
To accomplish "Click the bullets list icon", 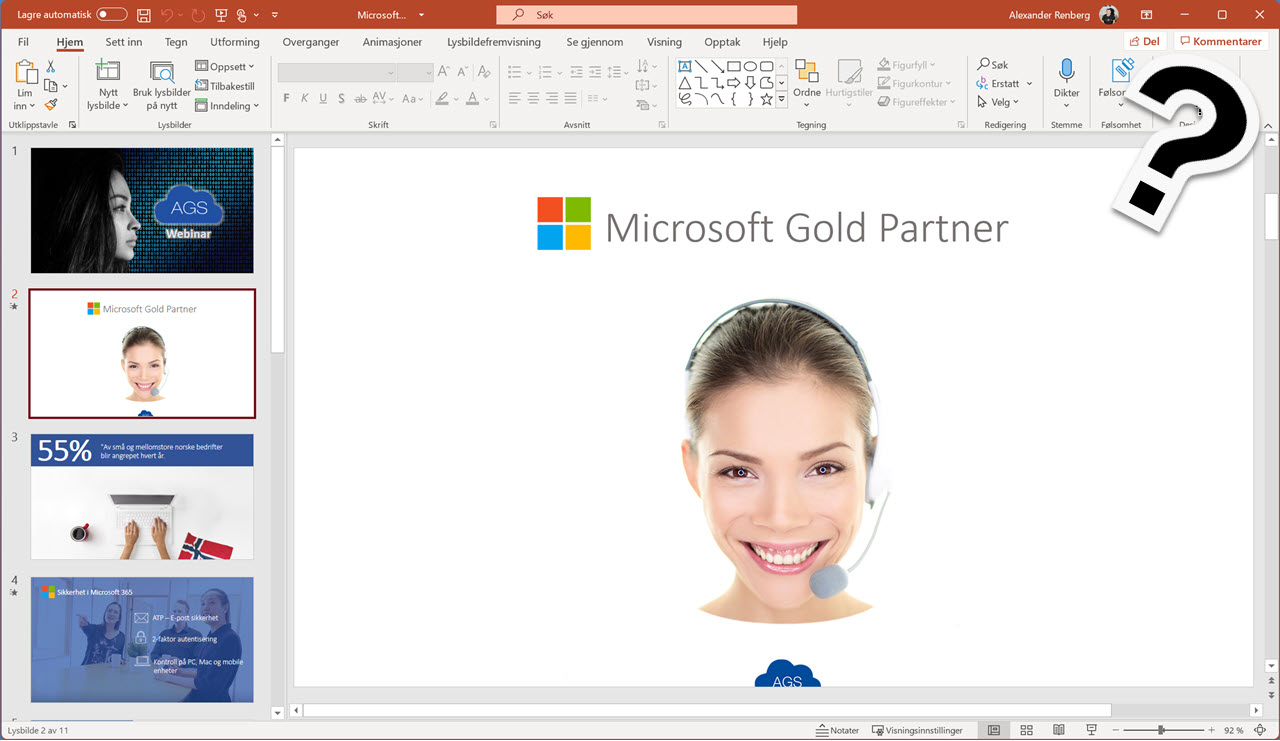I will [514, 72].
